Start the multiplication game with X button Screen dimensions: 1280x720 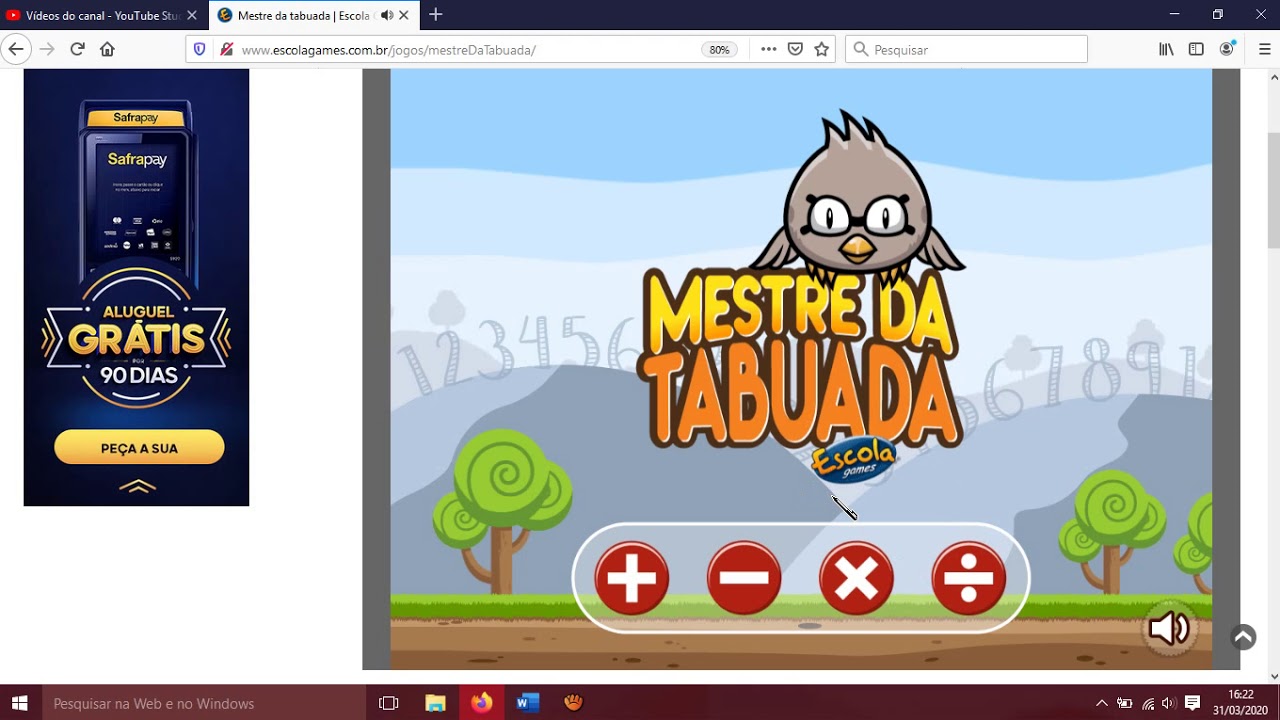point(857,578)
